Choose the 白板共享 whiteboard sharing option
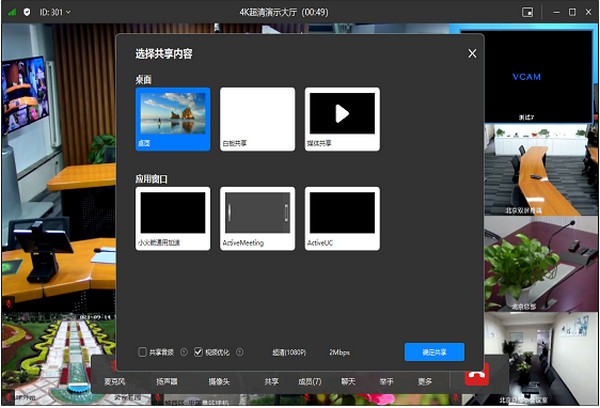Image resolution: width=600 pixels, height=408 pixels. coord(258,119)
